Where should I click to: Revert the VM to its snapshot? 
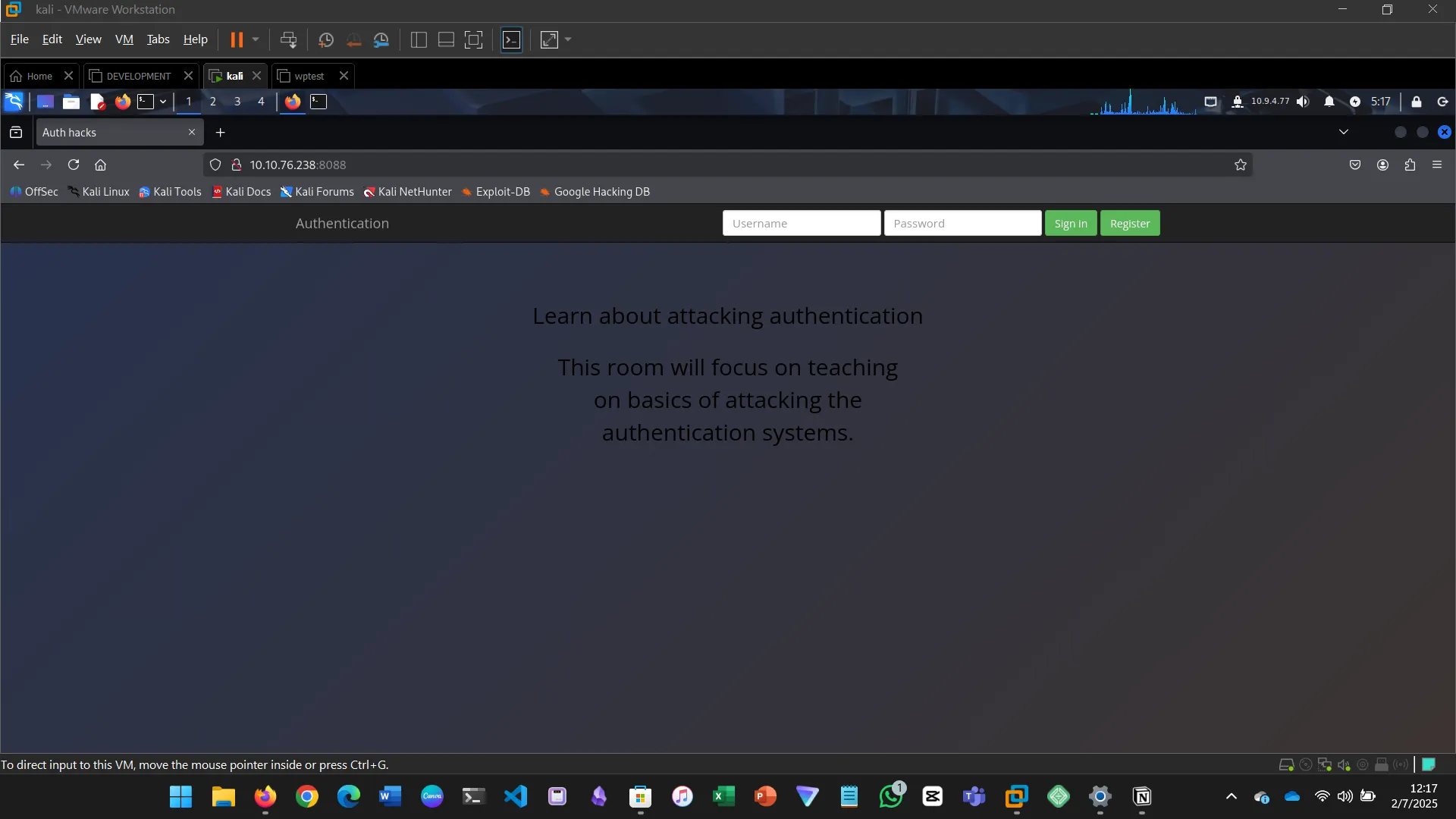[x=353, y=39]
